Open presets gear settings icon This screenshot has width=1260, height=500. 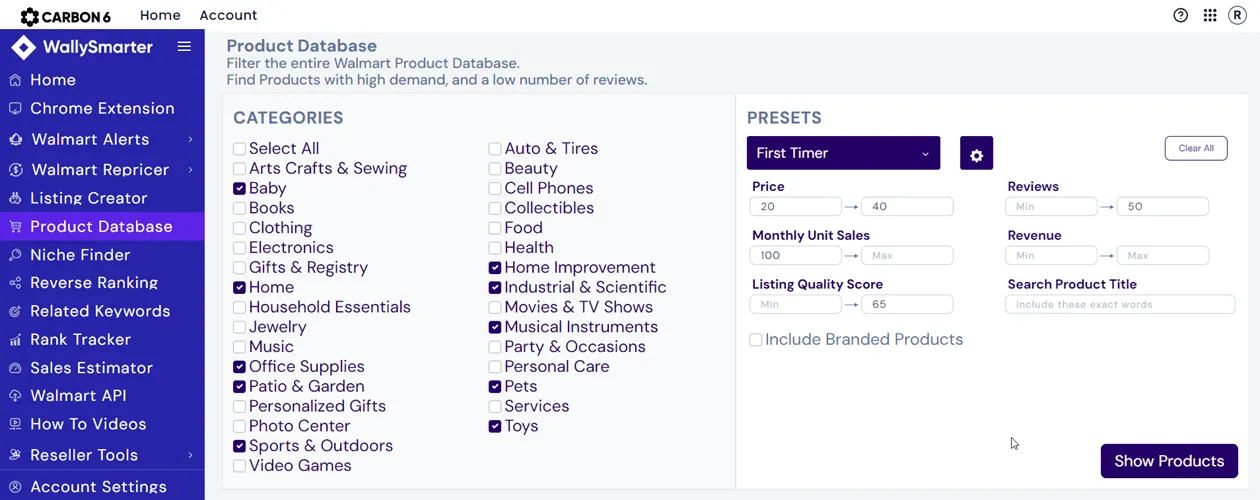(x=976, y=154)
